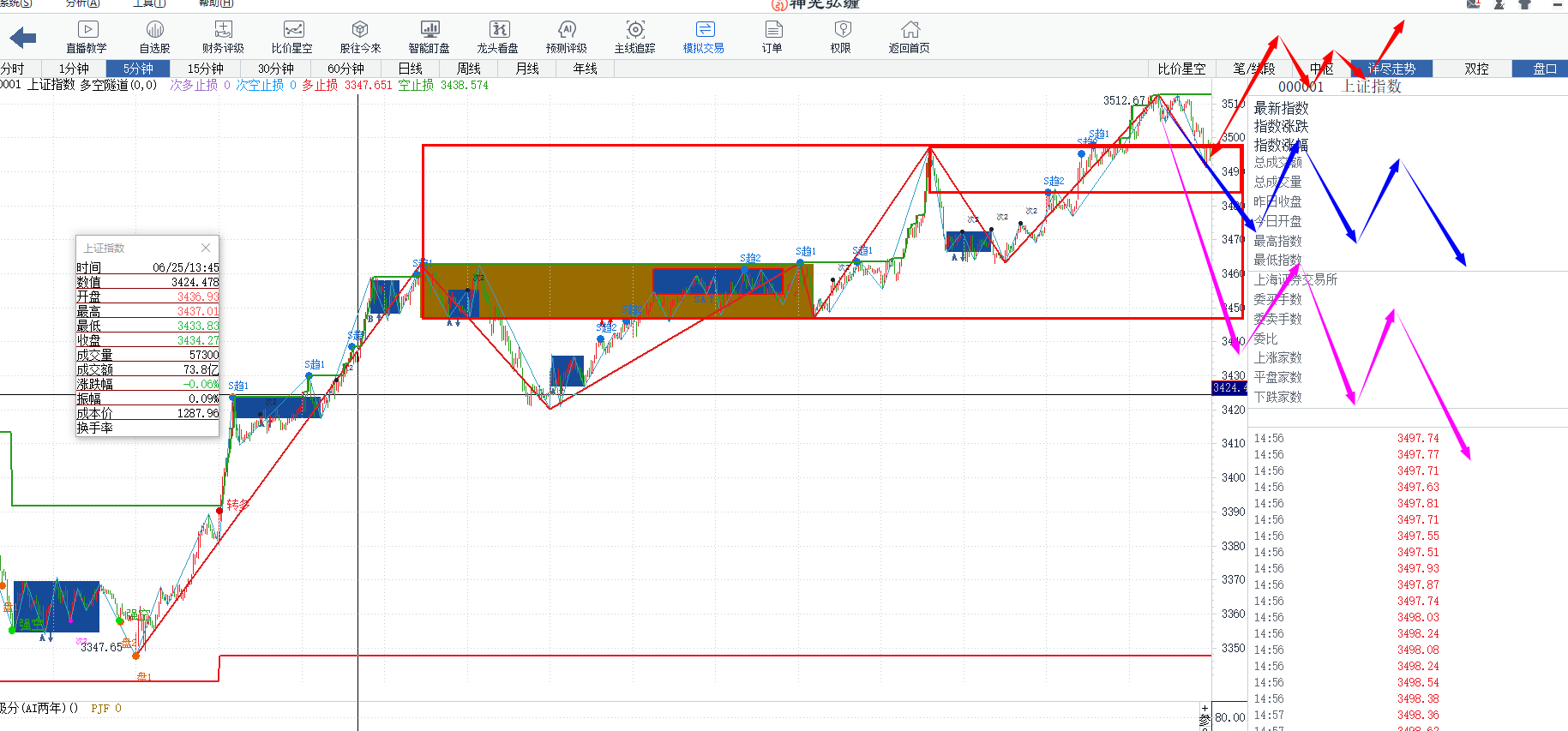
Task: Open 预测评级 AI forecast icon
Action: tap(566, 37)
